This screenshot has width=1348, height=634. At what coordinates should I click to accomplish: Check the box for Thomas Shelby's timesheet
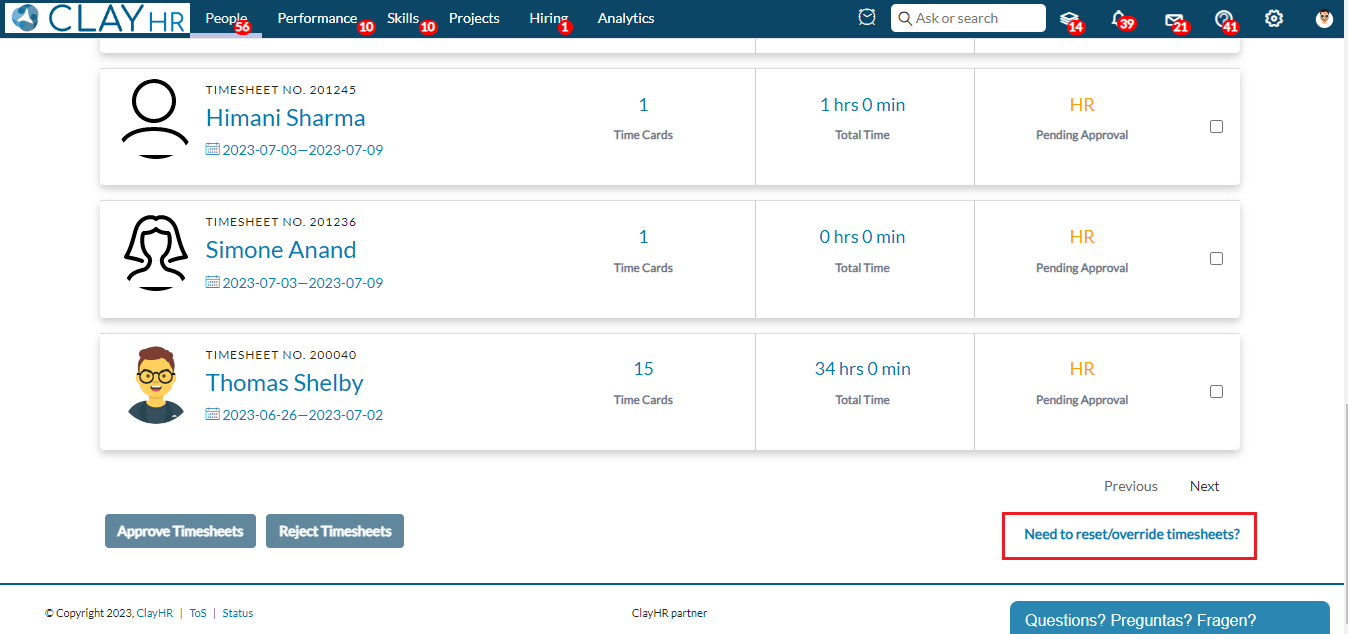pyautogui.click(x=1216, y=391)
